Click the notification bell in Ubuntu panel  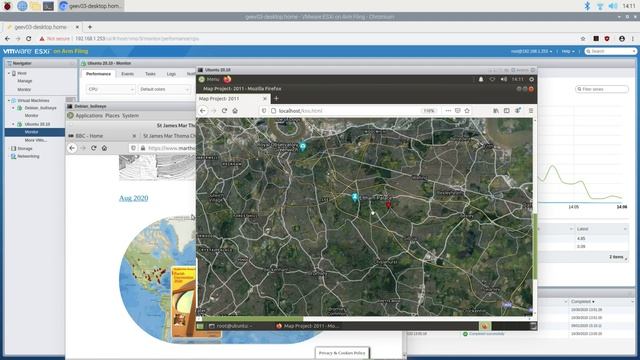(x=481, y=79)
